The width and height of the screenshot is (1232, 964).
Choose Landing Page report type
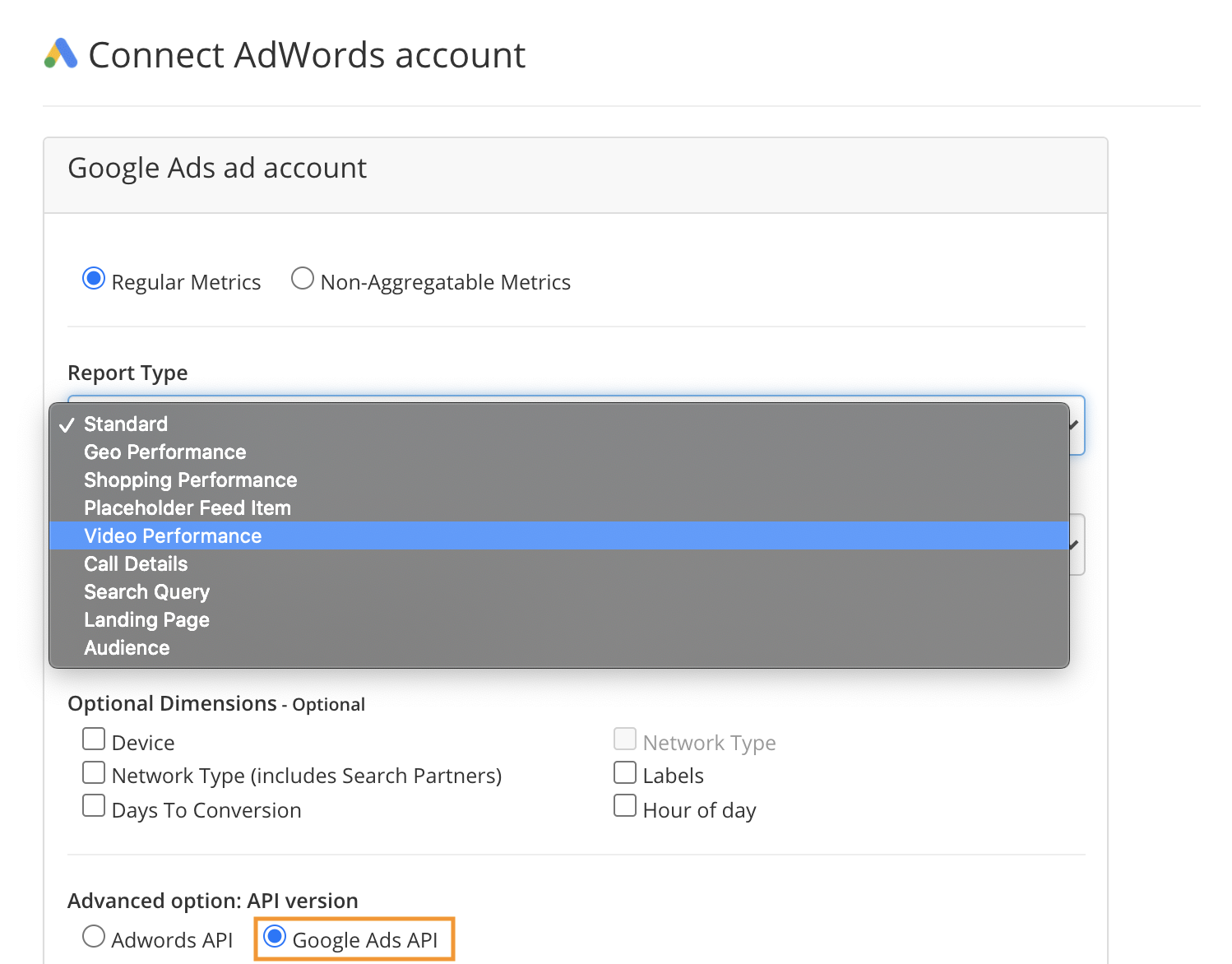point(559,619)
